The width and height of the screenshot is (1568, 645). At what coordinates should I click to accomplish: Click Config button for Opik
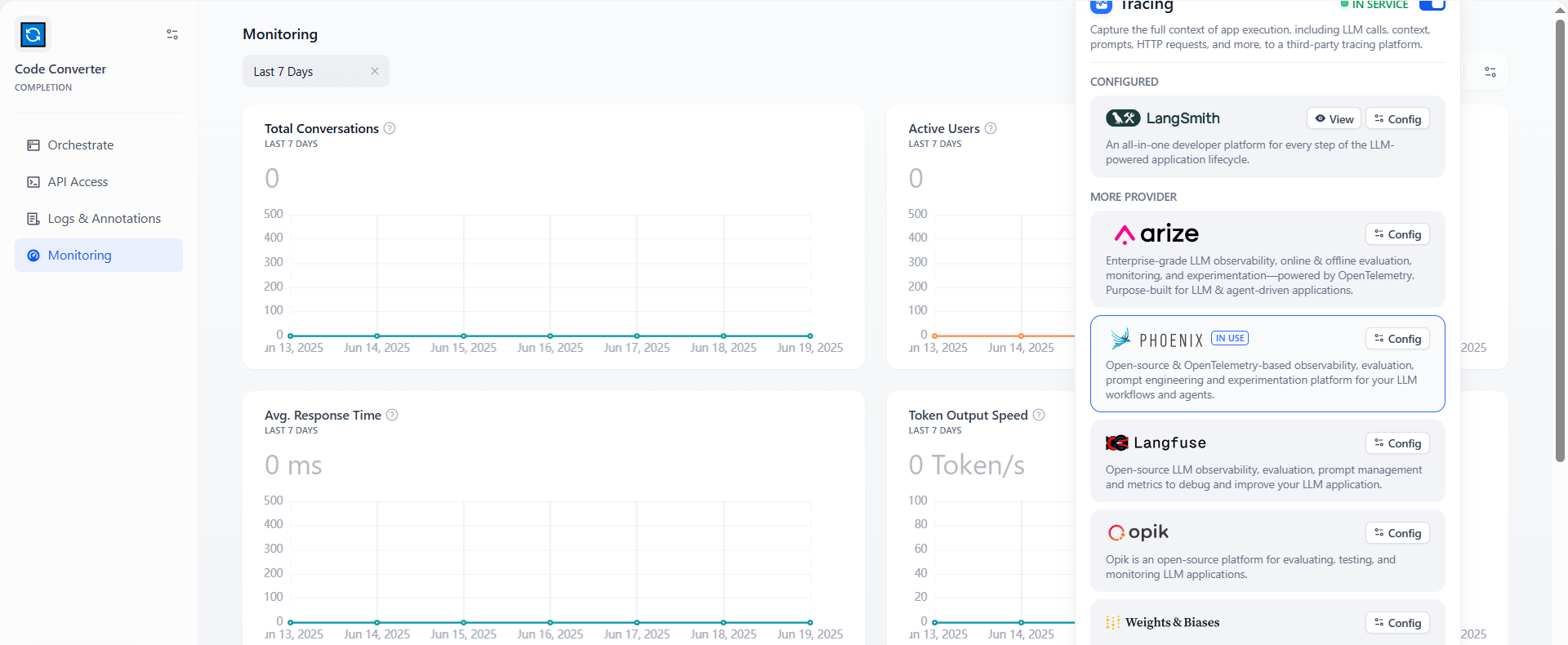tap(1397, 533)
